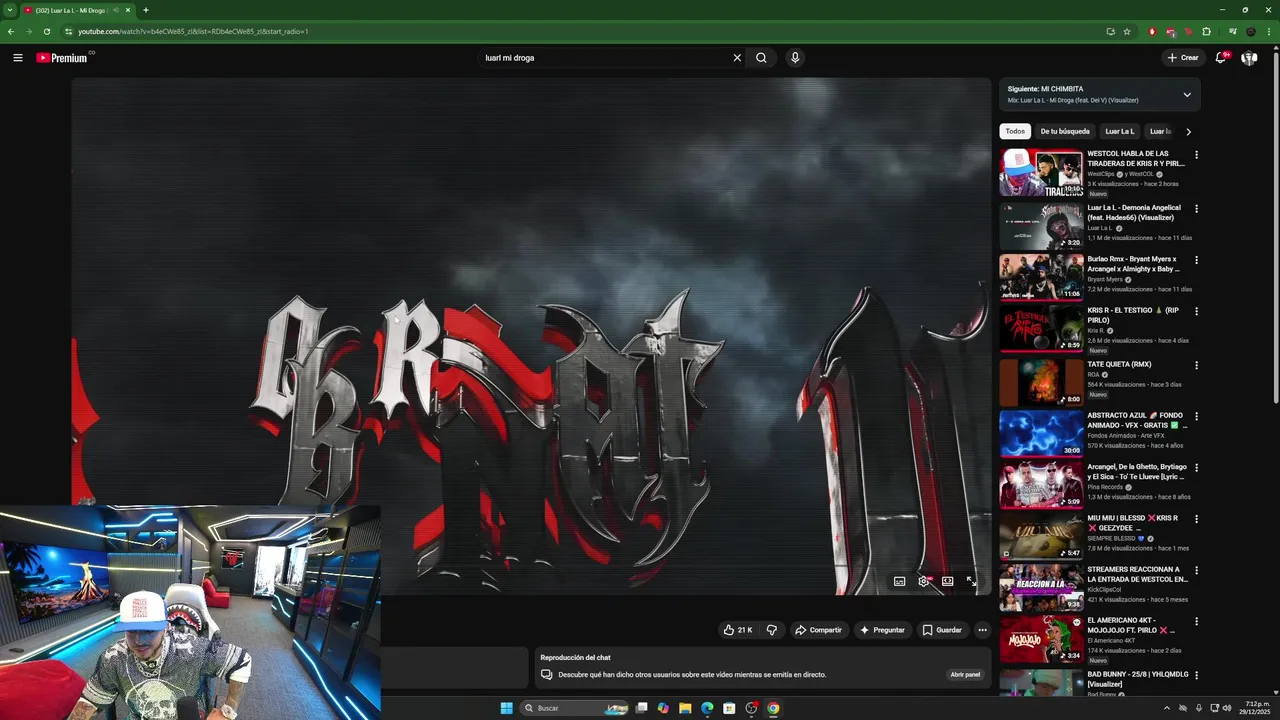Screen dimensions: 1280x720
Task: Expand the Siguiente: MI CHIMBITA mix panel
Action: pos(1187,95)
